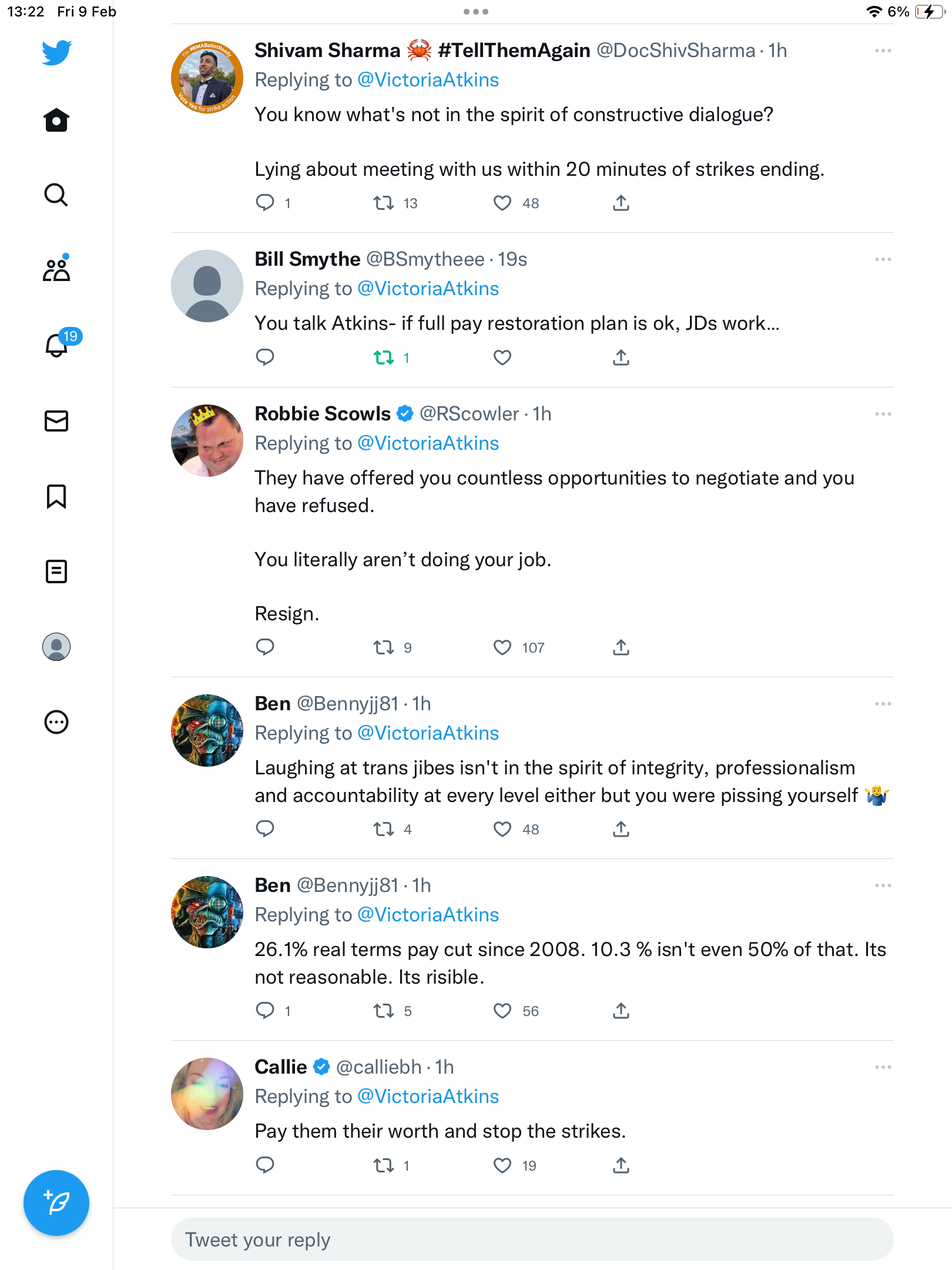Image resolution: width=952 pixels, height=1270 pixels.
Task: Open the Bookmarks icon in sidebar
Action: 56,496
